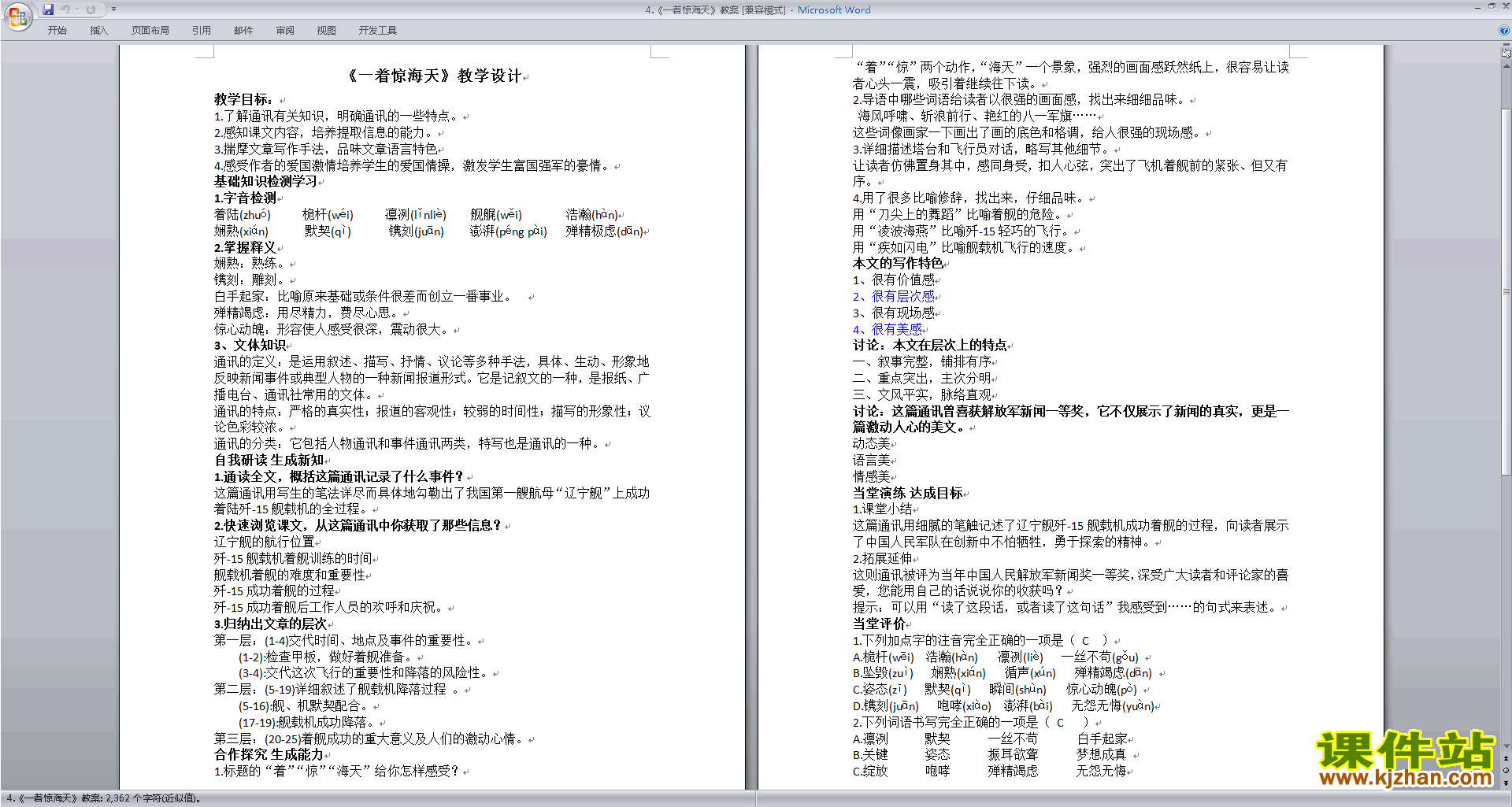
Task: Click the line 3.归纳出文章的层次
Action: [x=270, y=624]
